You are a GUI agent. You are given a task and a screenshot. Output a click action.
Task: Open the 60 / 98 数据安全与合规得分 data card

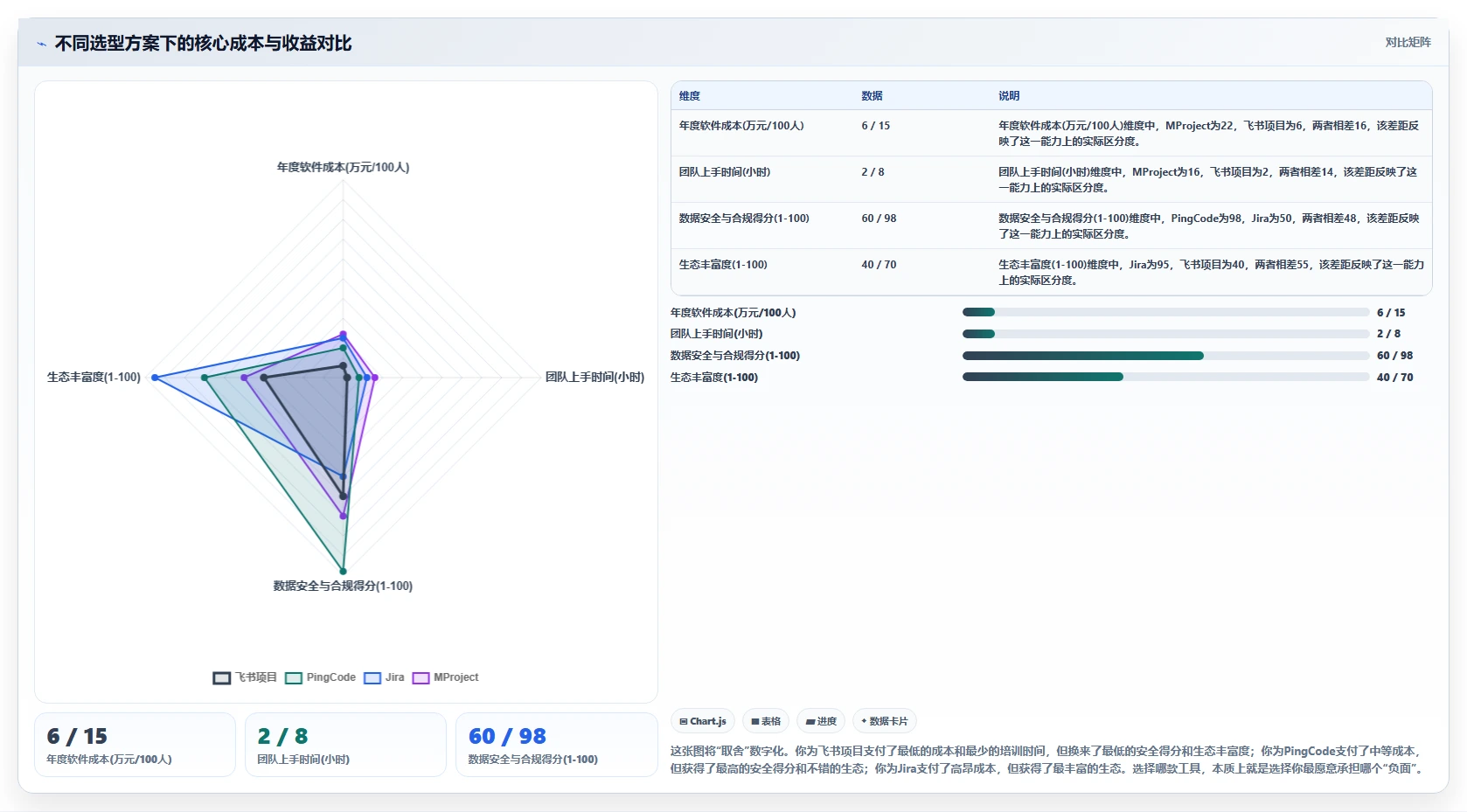click(x=556, y=745)
